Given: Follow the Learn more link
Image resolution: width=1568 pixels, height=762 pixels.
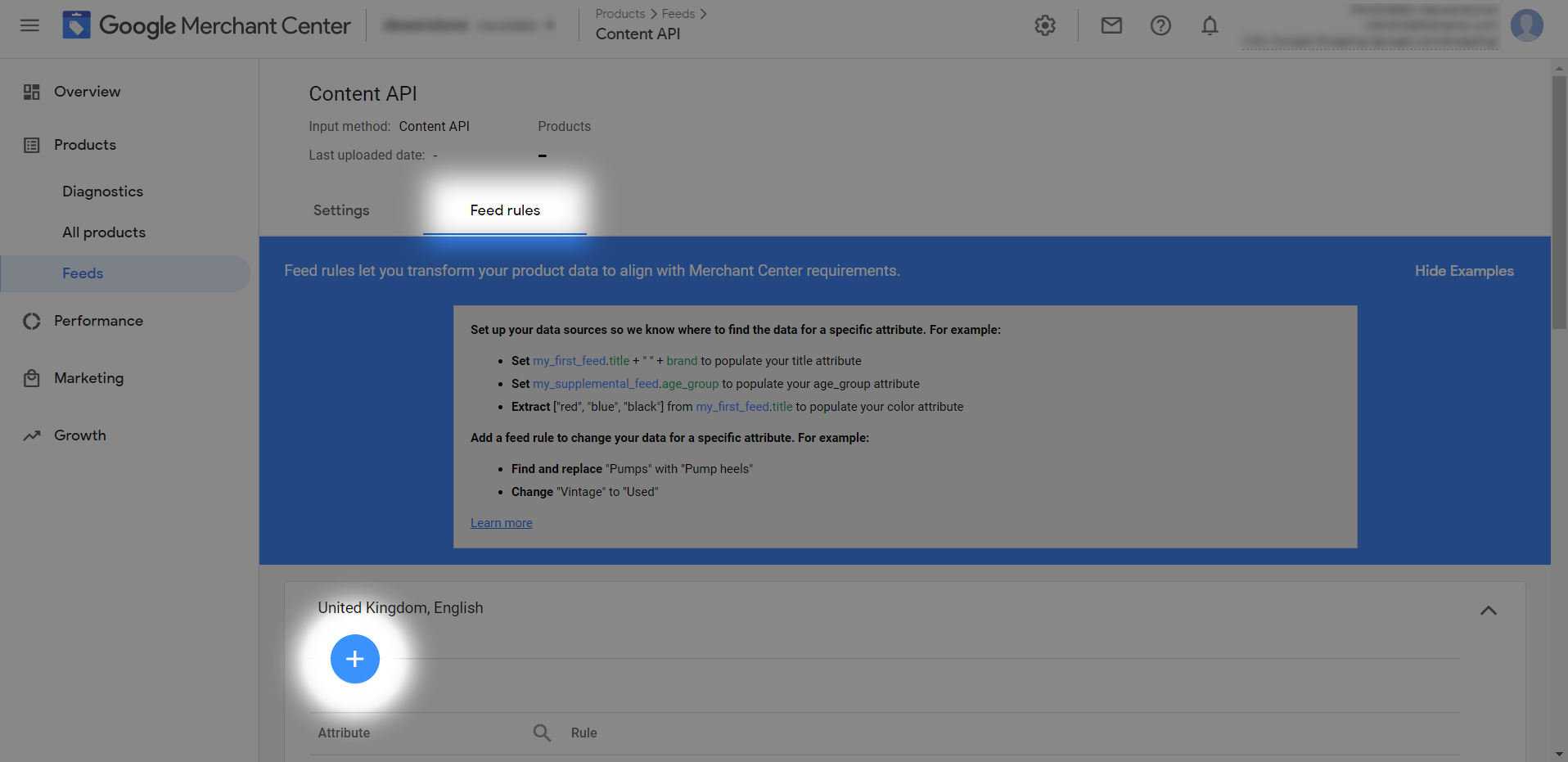Looking at the screenshot, I should click(x=502, y=523).
